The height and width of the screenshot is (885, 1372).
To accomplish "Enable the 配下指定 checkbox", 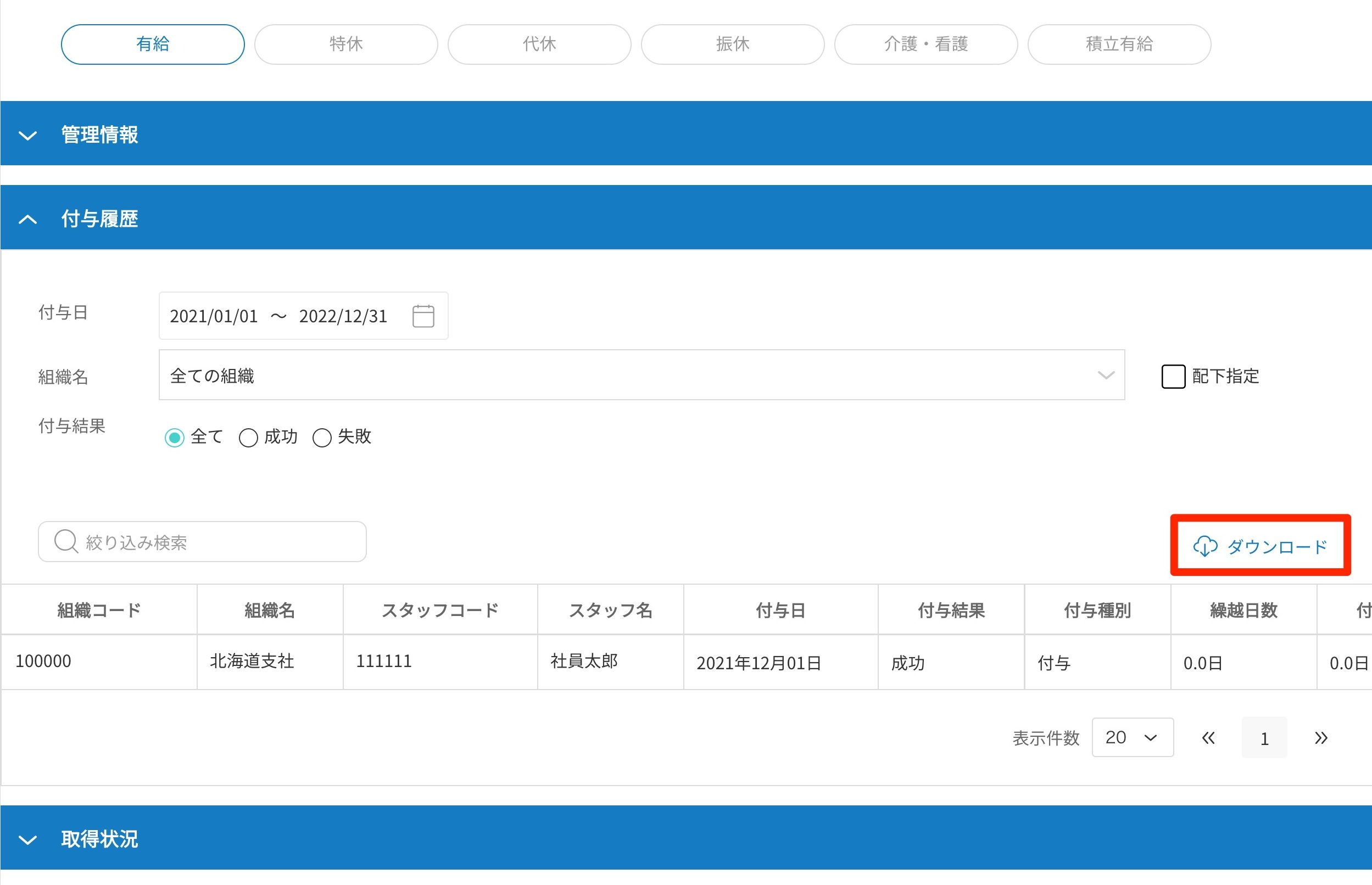I will [x=1173, y=377].
